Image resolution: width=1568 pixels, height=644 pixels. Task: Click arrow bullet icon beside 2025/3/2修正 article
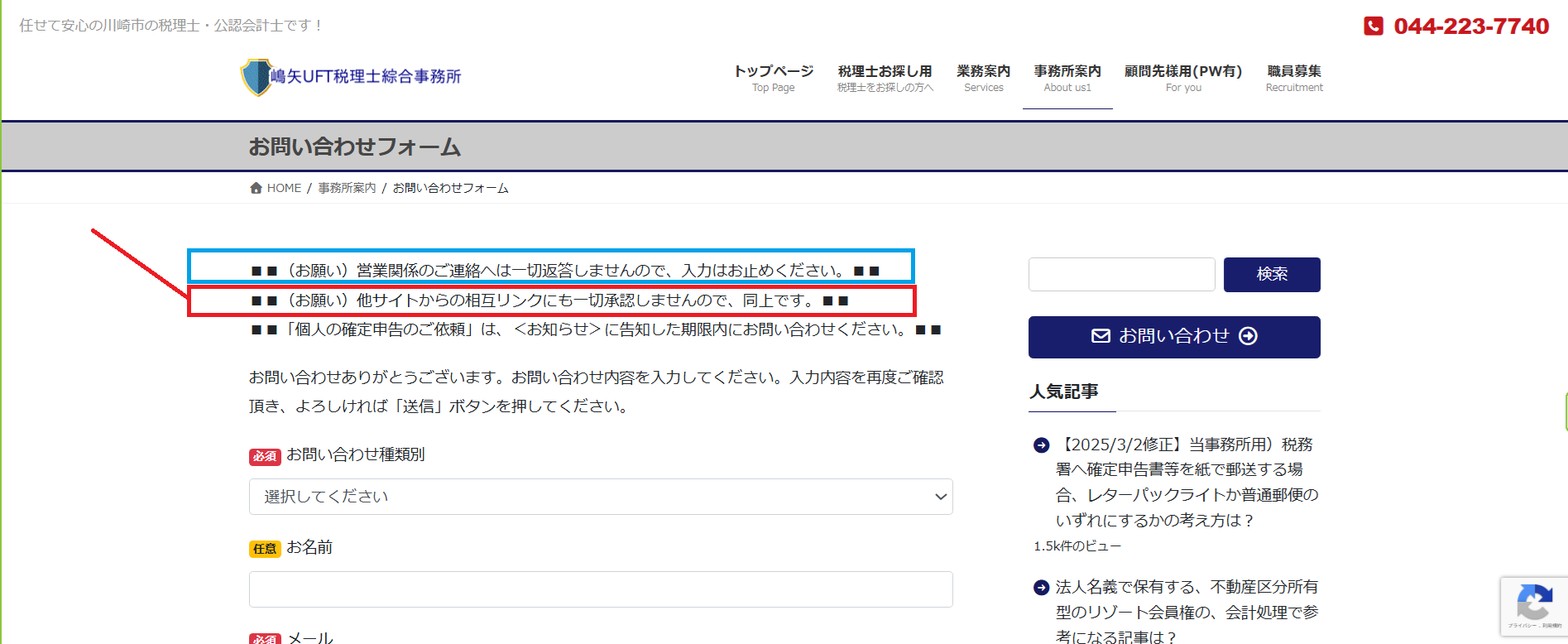point(1041,445)
